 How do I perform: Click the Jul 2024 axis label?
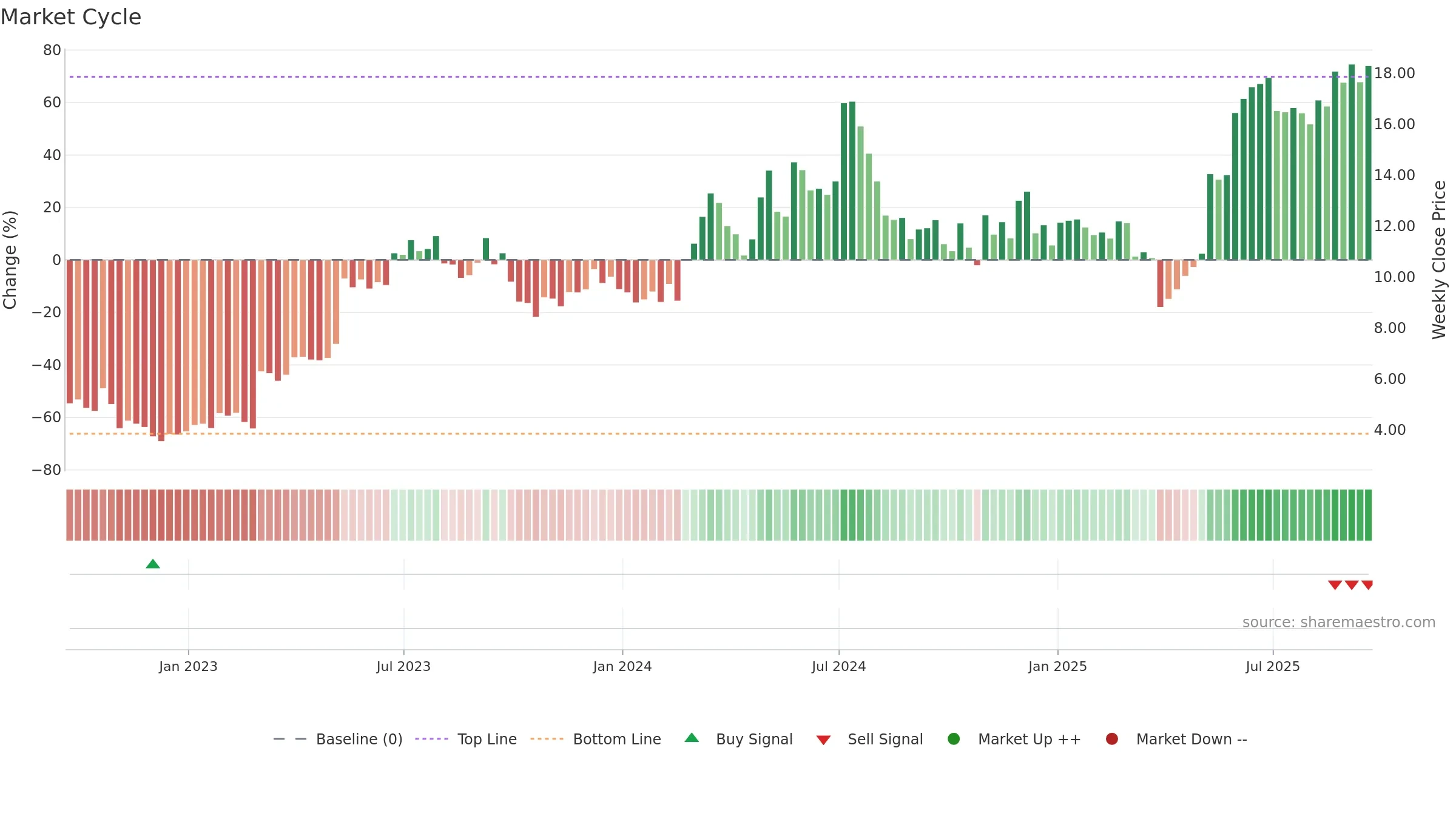[839, 667]
